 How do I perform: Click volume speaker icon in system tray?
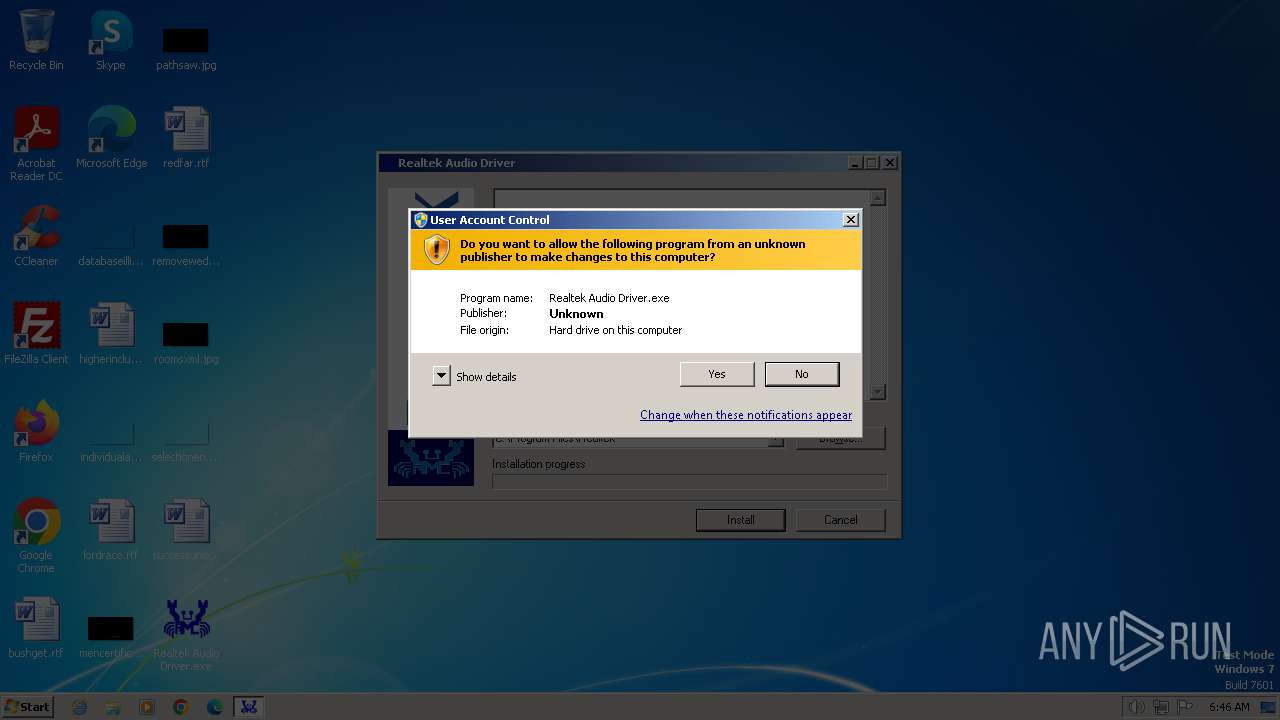coord(1136,707)
